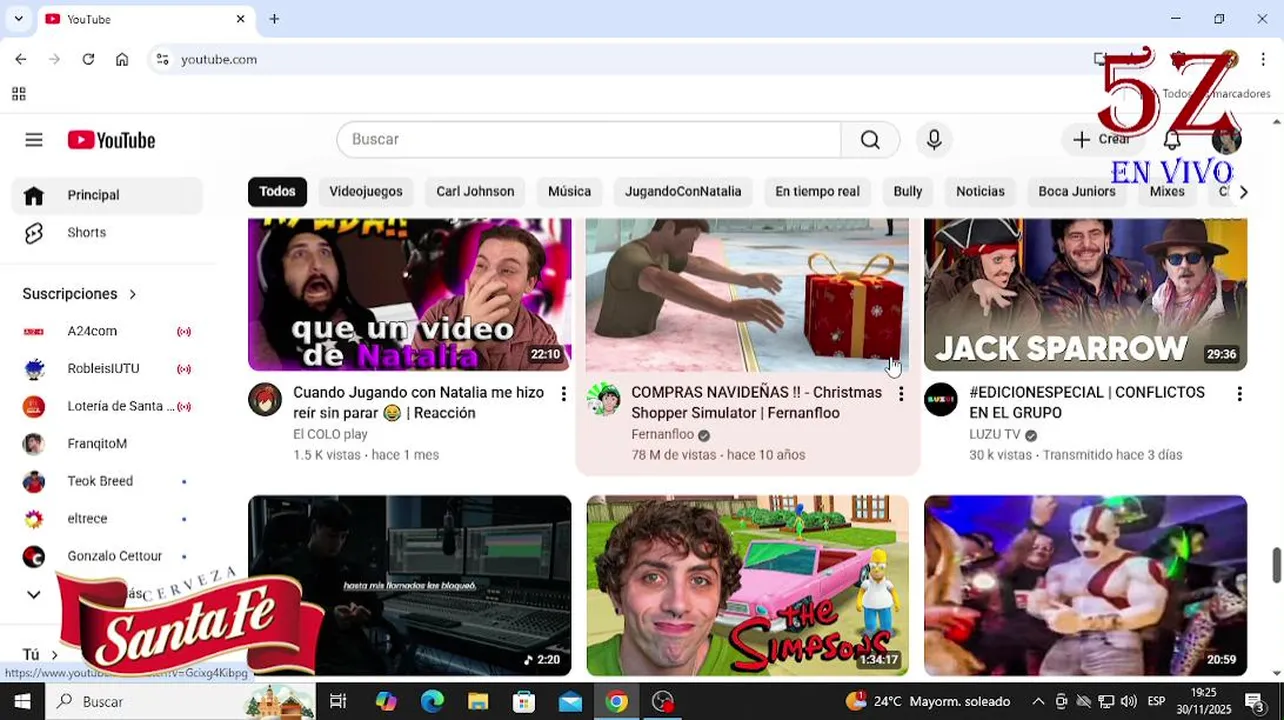Open the Principal home sidebar item
Image resolution: width=1284 pixels, height=720 pixels.
[x=107, y=195]
